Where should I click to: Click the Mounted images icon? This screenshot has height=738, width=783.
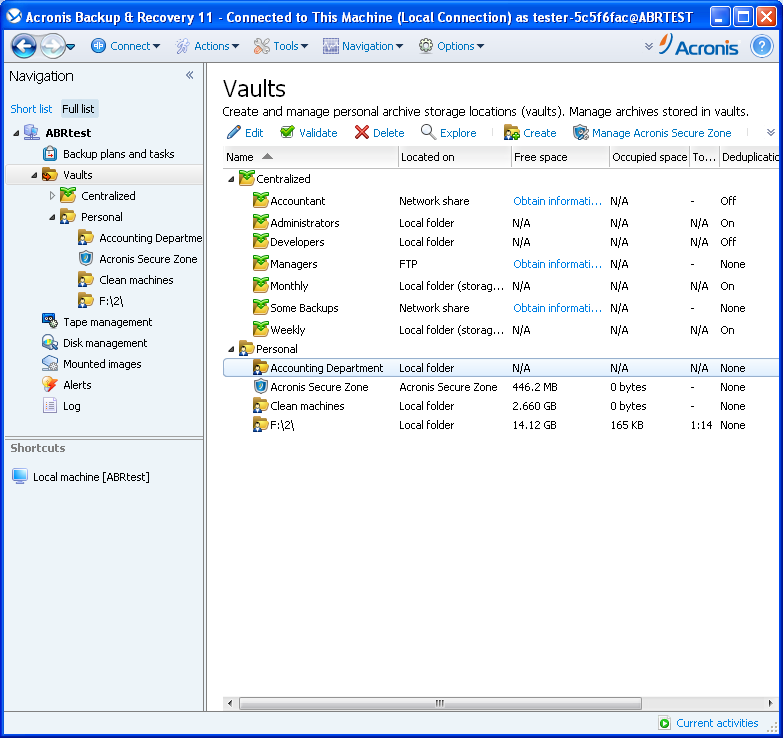tap(49, 363)
